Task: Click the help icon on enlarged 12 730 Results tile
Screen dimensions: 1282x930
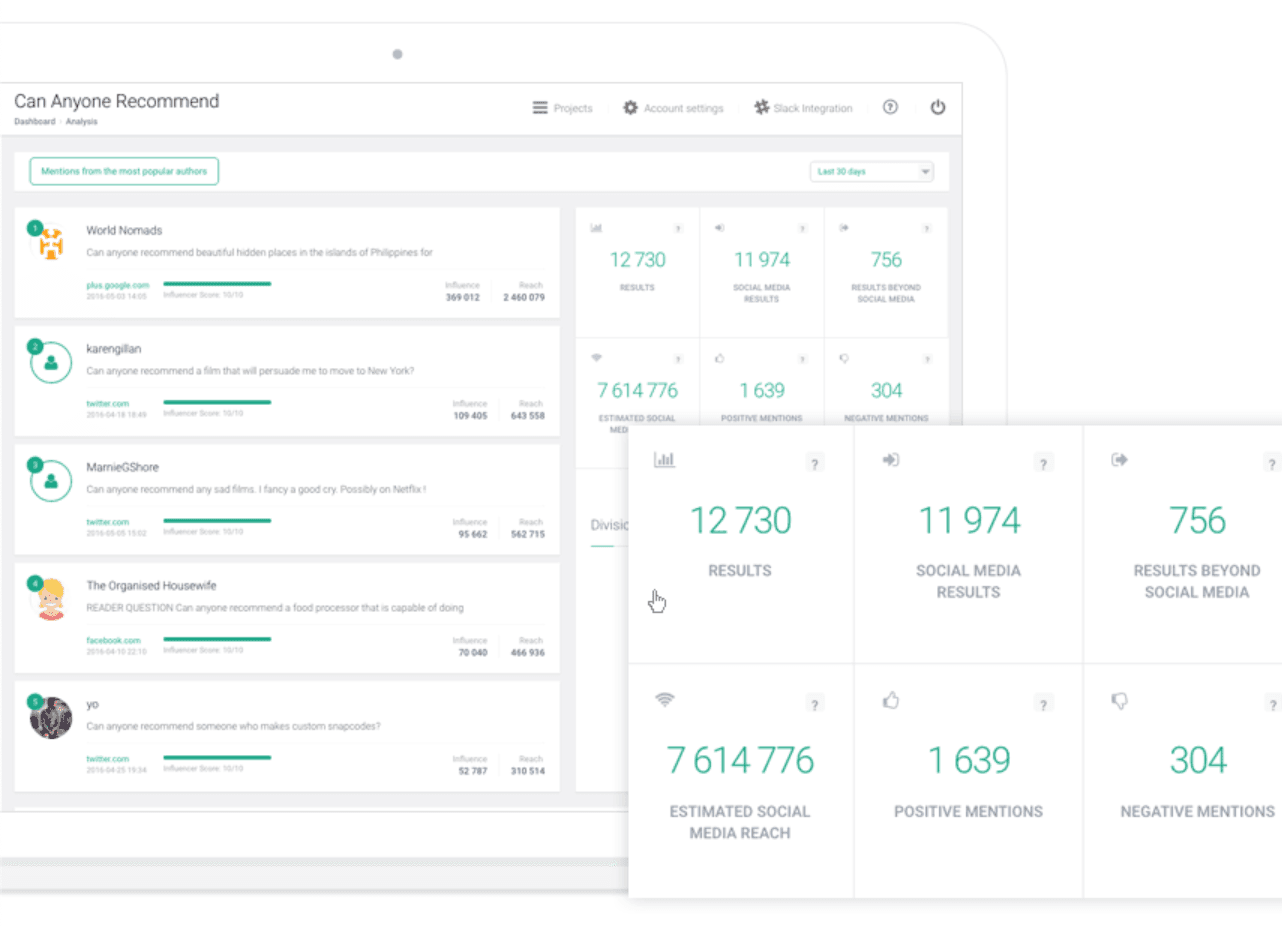Action: pos(815,463)
